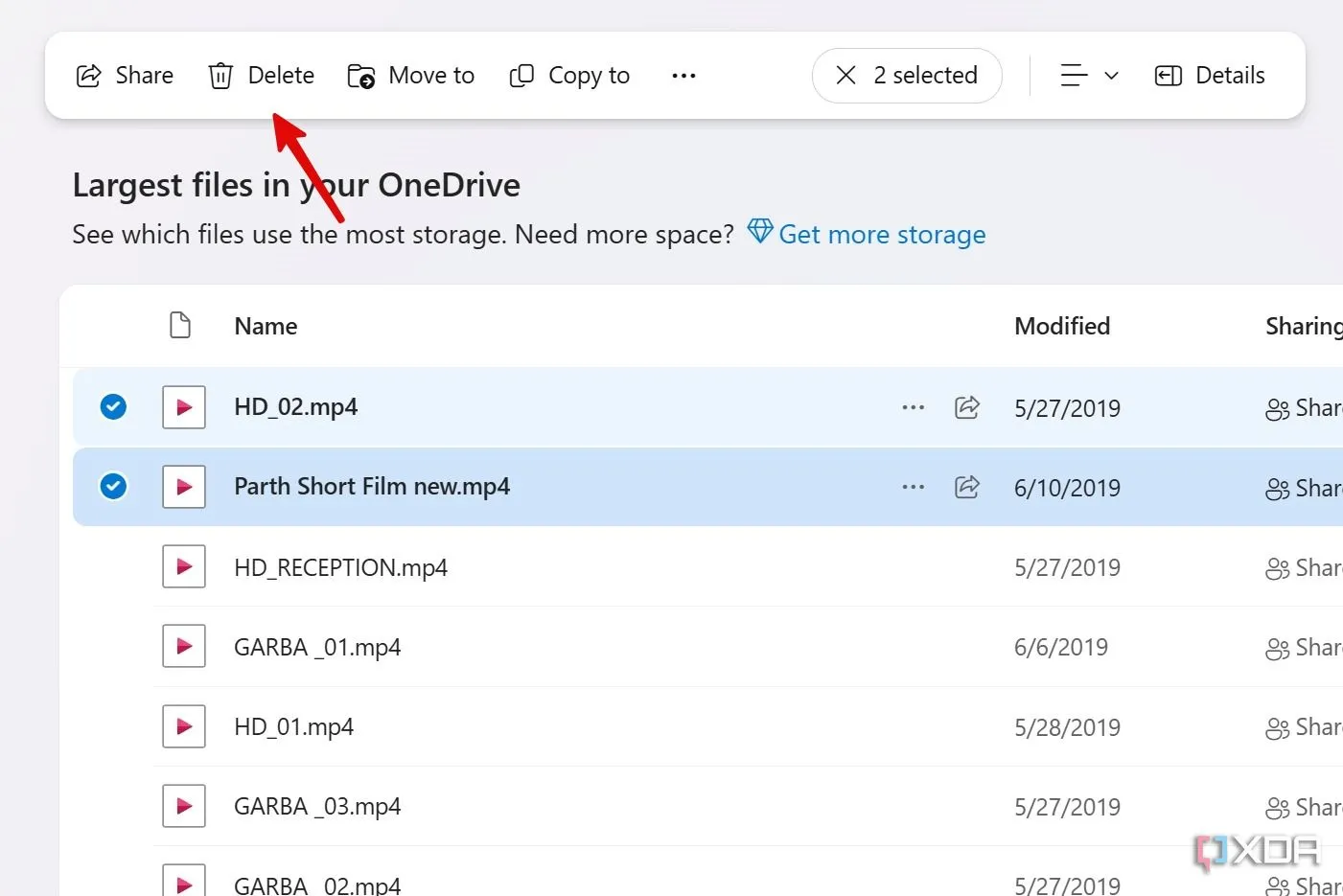Open sharing status for GARBA _03.mp4

click(x=1304, y=808)
